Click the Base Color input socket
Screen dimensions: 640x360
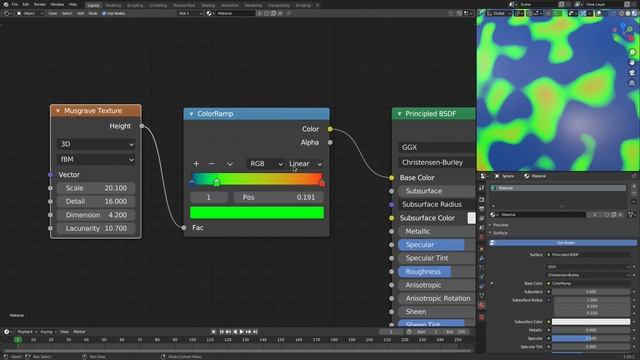(391, 178)
